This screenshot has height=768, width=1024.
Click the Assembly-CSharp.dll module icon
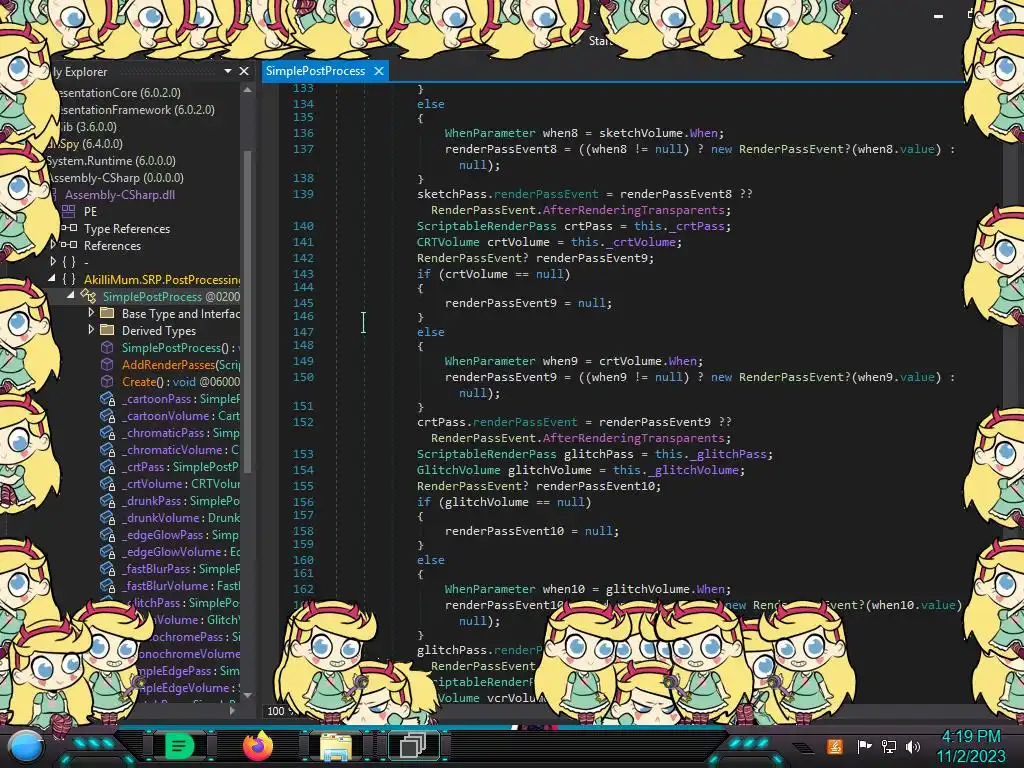[56, 195]
